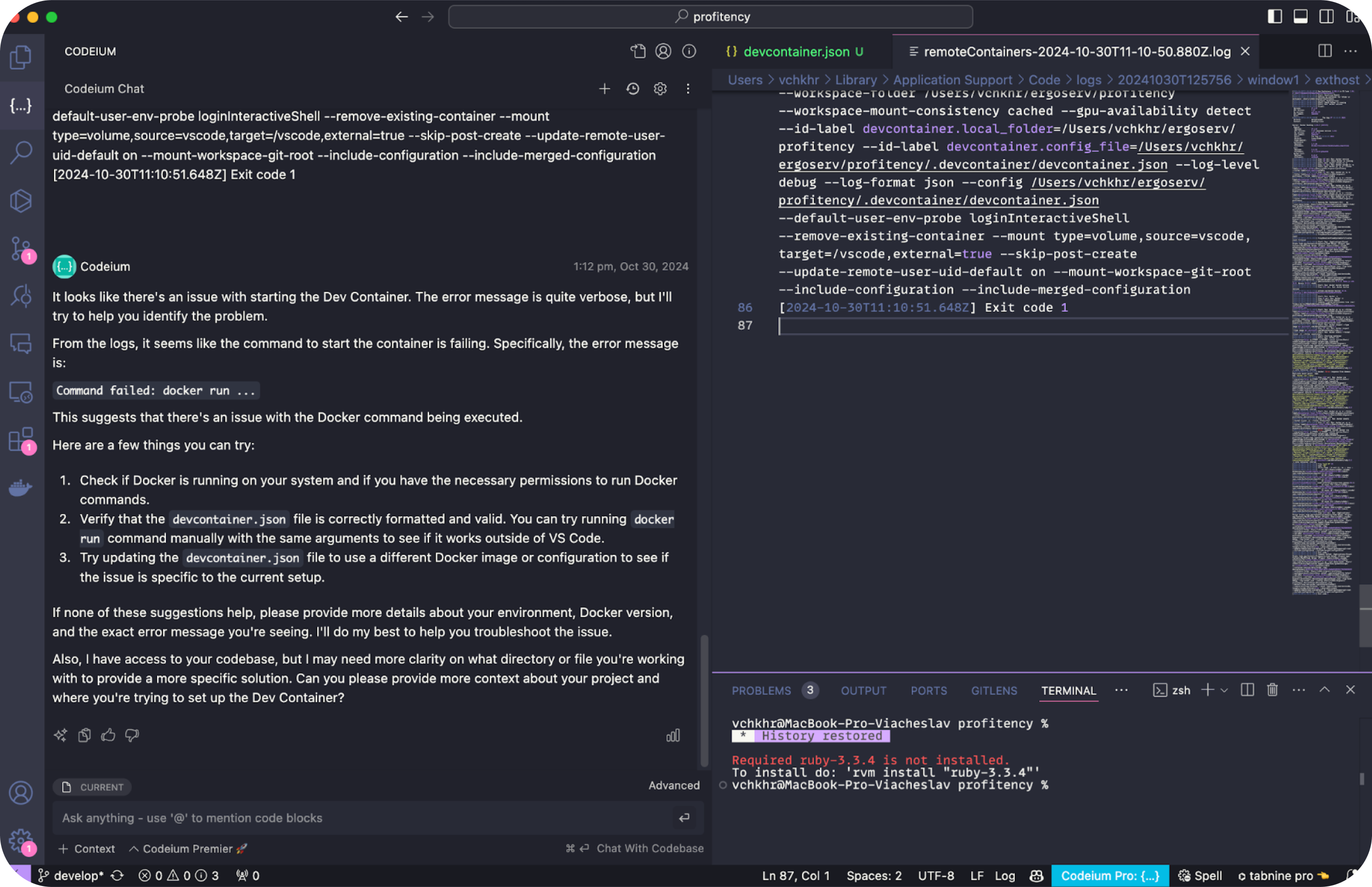Open the Explorer view in activity bar

coord(21,57)
